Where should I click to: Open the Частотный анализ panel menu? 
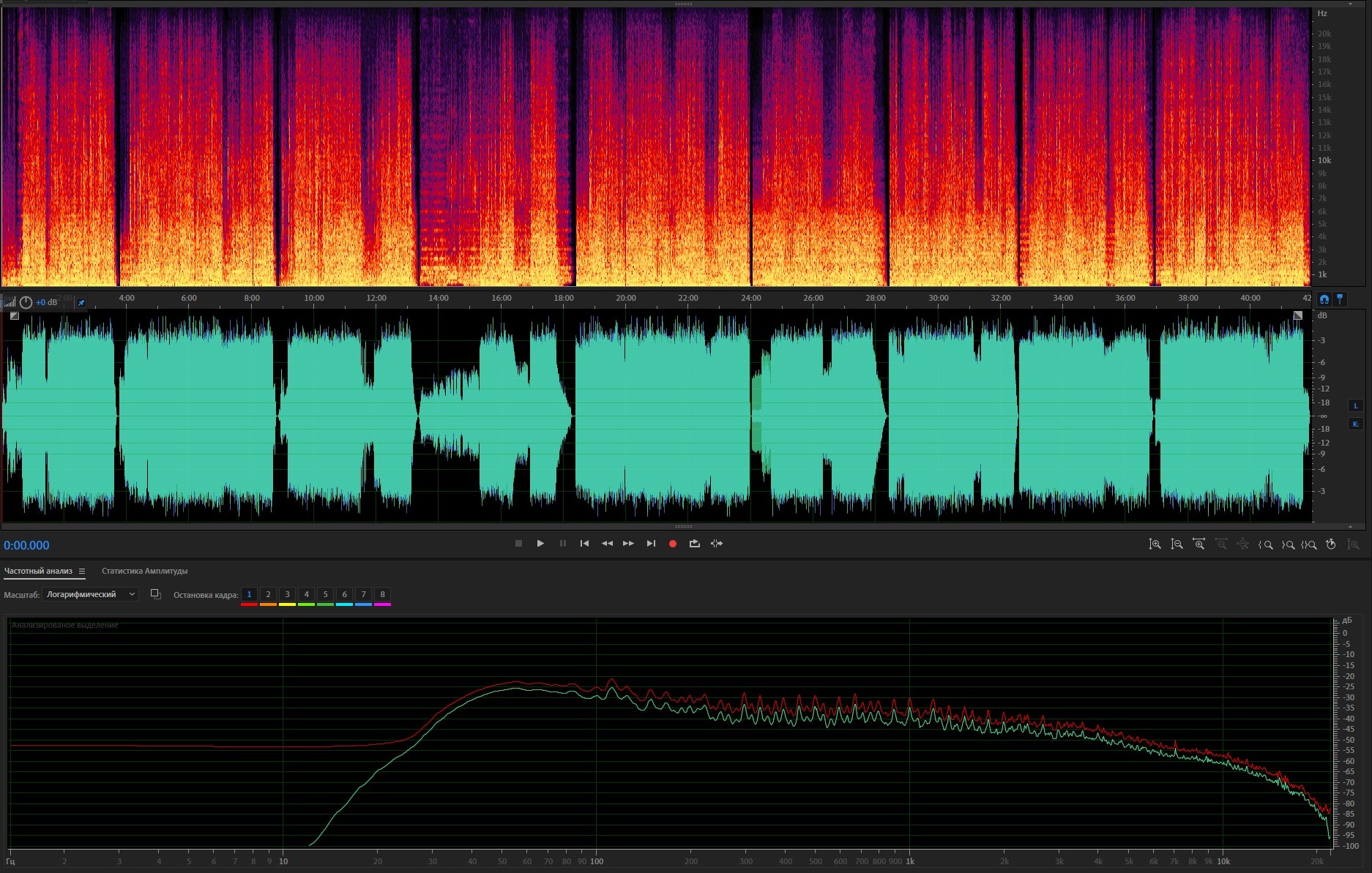click(82, 572)
